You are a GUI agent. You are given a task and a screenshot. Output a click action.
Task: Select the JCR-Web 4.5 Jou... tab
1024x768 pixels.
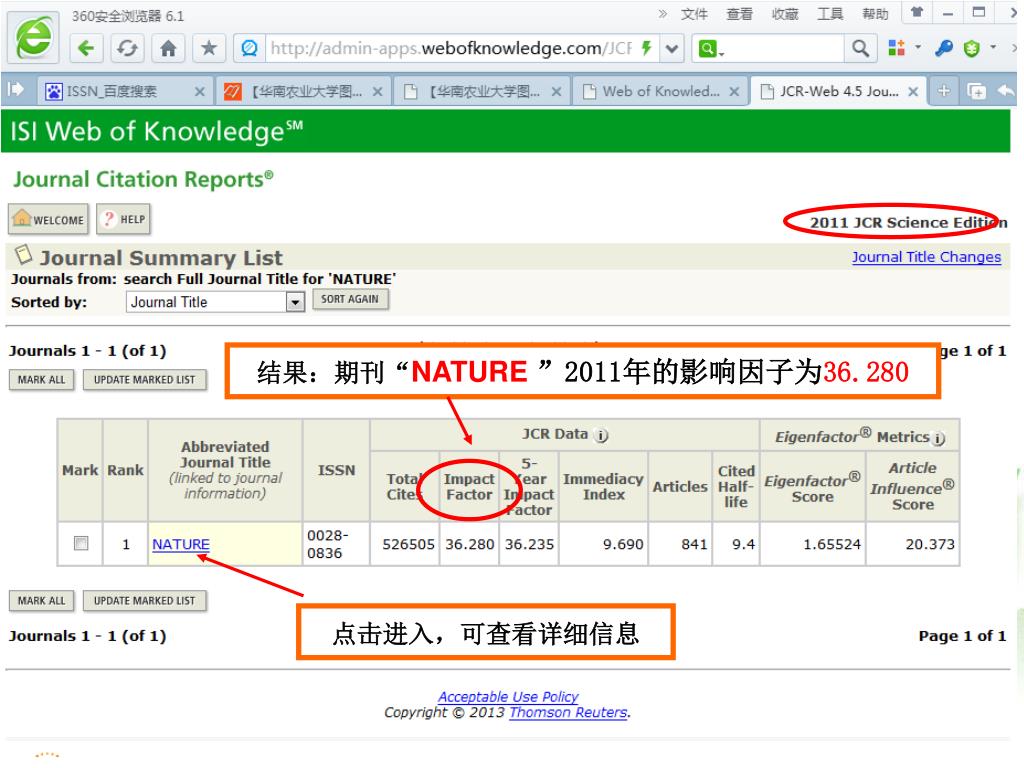(x=839, y=91)
